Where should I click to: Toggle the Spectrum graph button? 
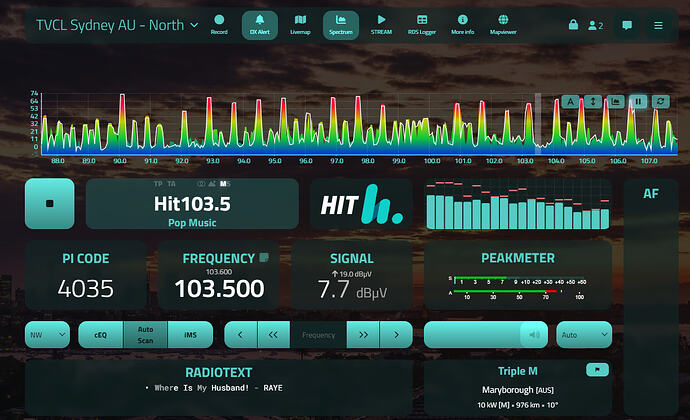coord(341,25)
